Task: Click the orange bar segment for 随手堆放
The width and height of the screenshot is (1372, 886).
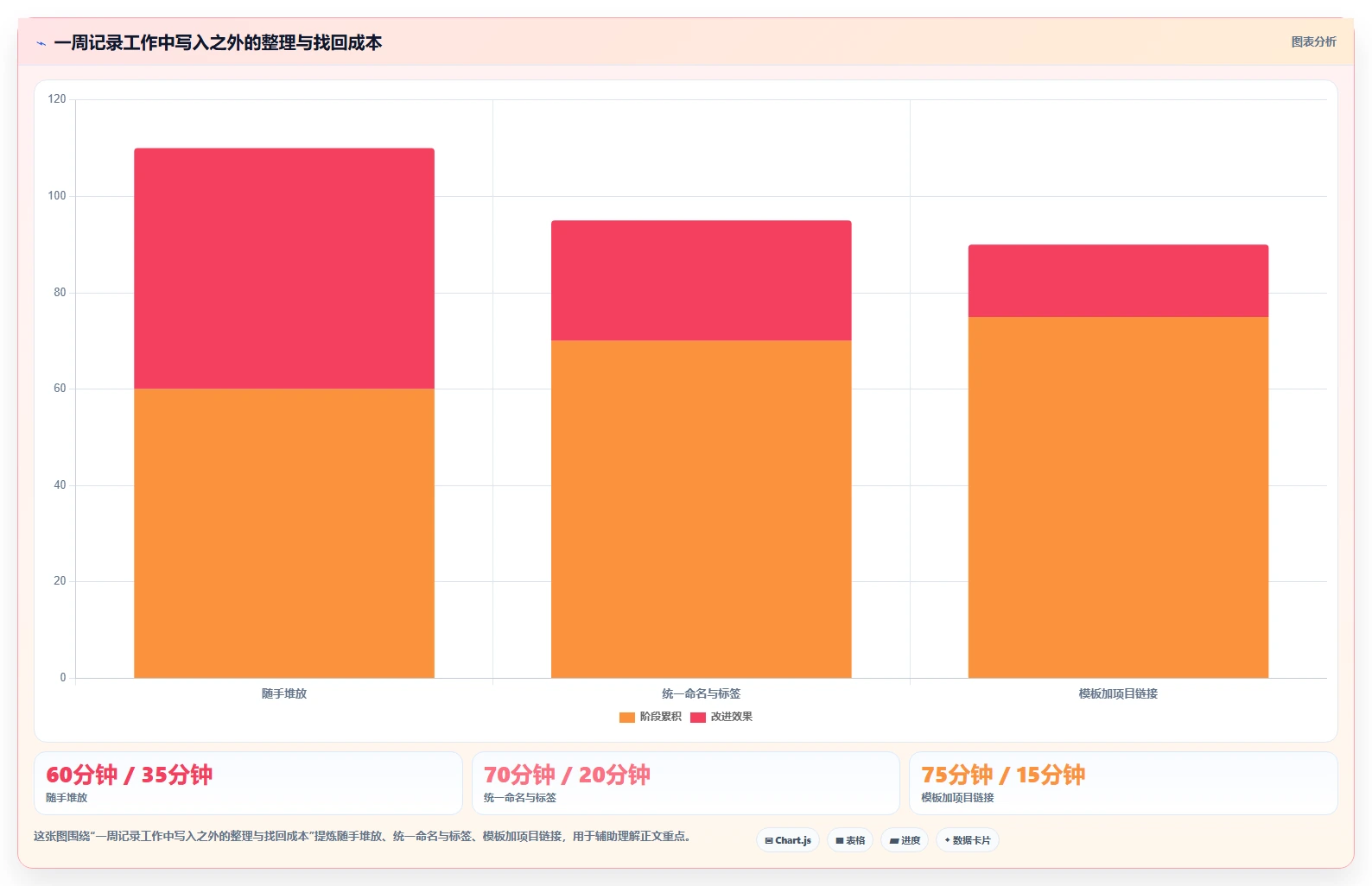Action: pos(284,534)
